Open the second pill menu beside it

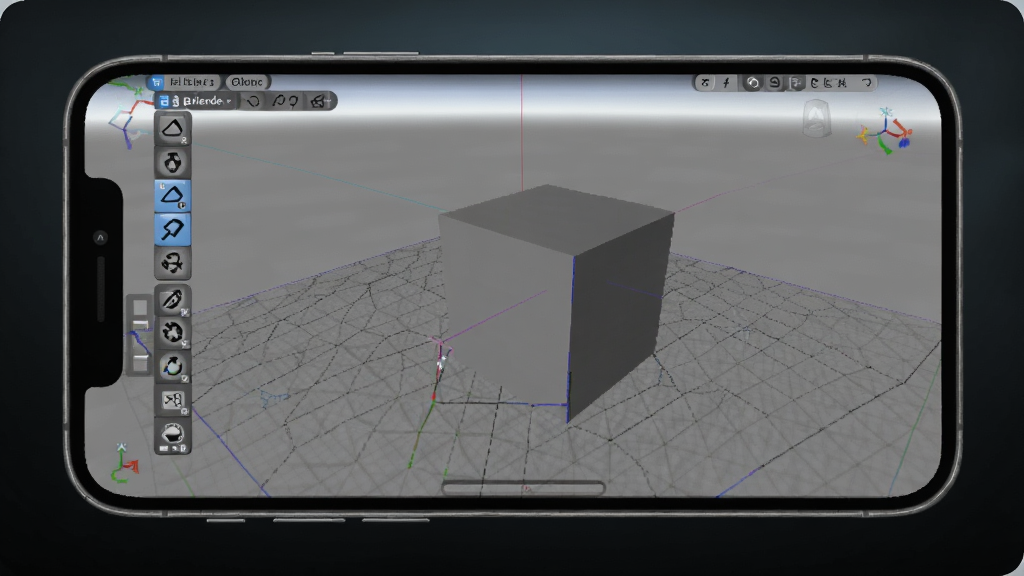[248, 82]
